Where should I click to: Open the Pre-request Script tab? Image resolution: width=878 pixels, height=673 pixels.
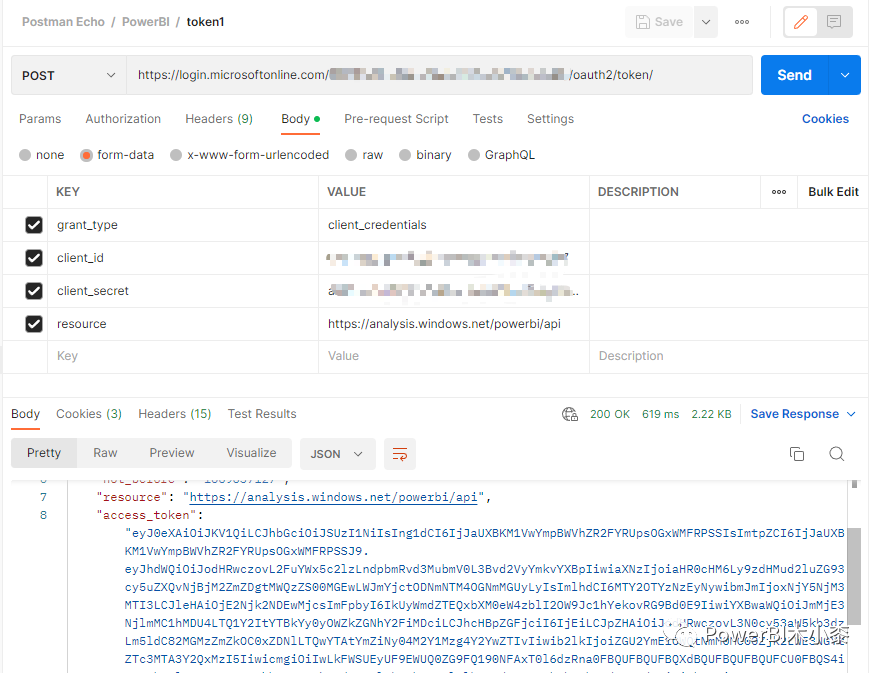[396, 119]
